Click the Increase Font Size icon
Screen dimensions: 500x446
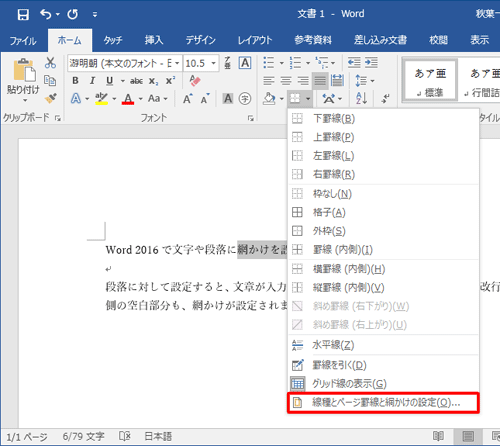coord(188,99)
